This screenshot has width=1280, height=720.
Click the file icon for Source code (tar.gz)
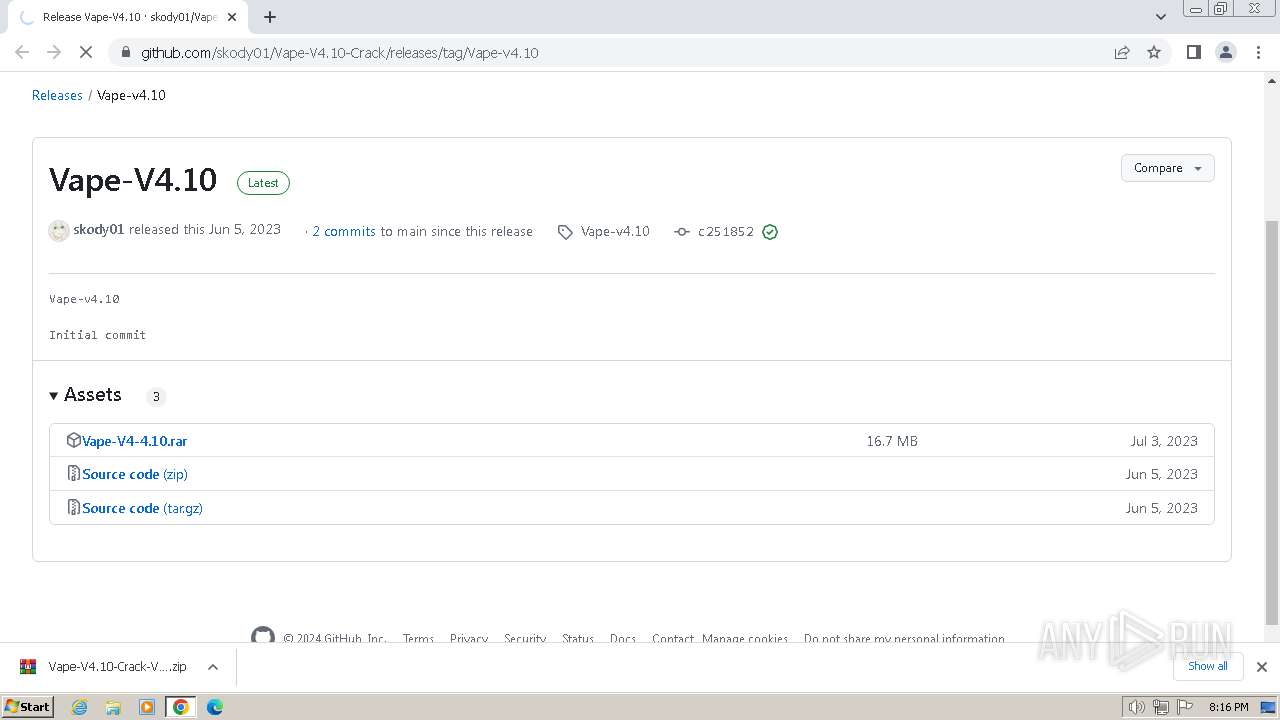tap(73, 507)
